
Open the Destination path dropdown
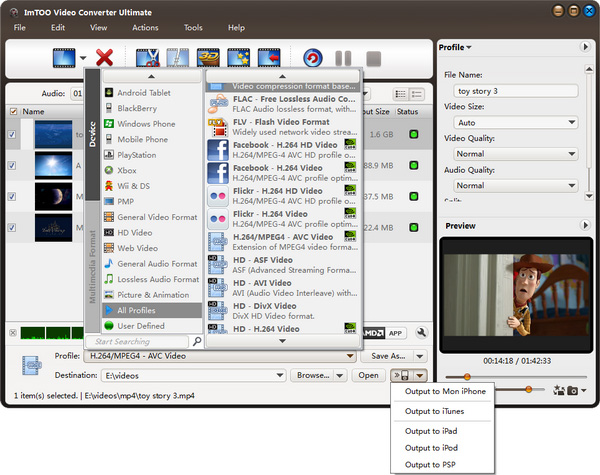click(x=280, y=375)
